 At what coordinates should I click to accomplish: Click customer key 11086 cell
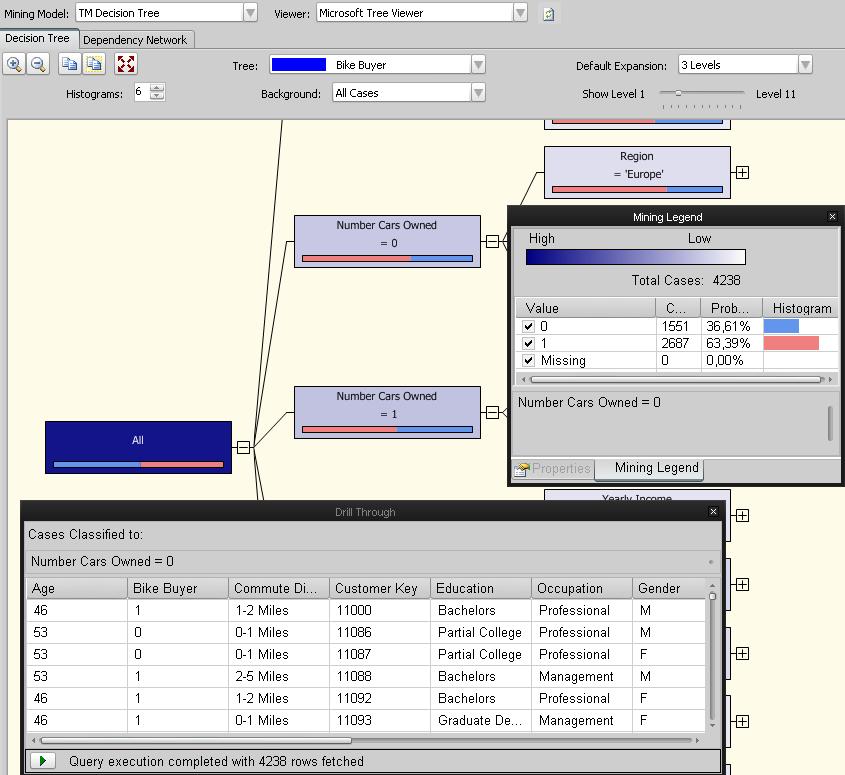(x=380, y=632)
